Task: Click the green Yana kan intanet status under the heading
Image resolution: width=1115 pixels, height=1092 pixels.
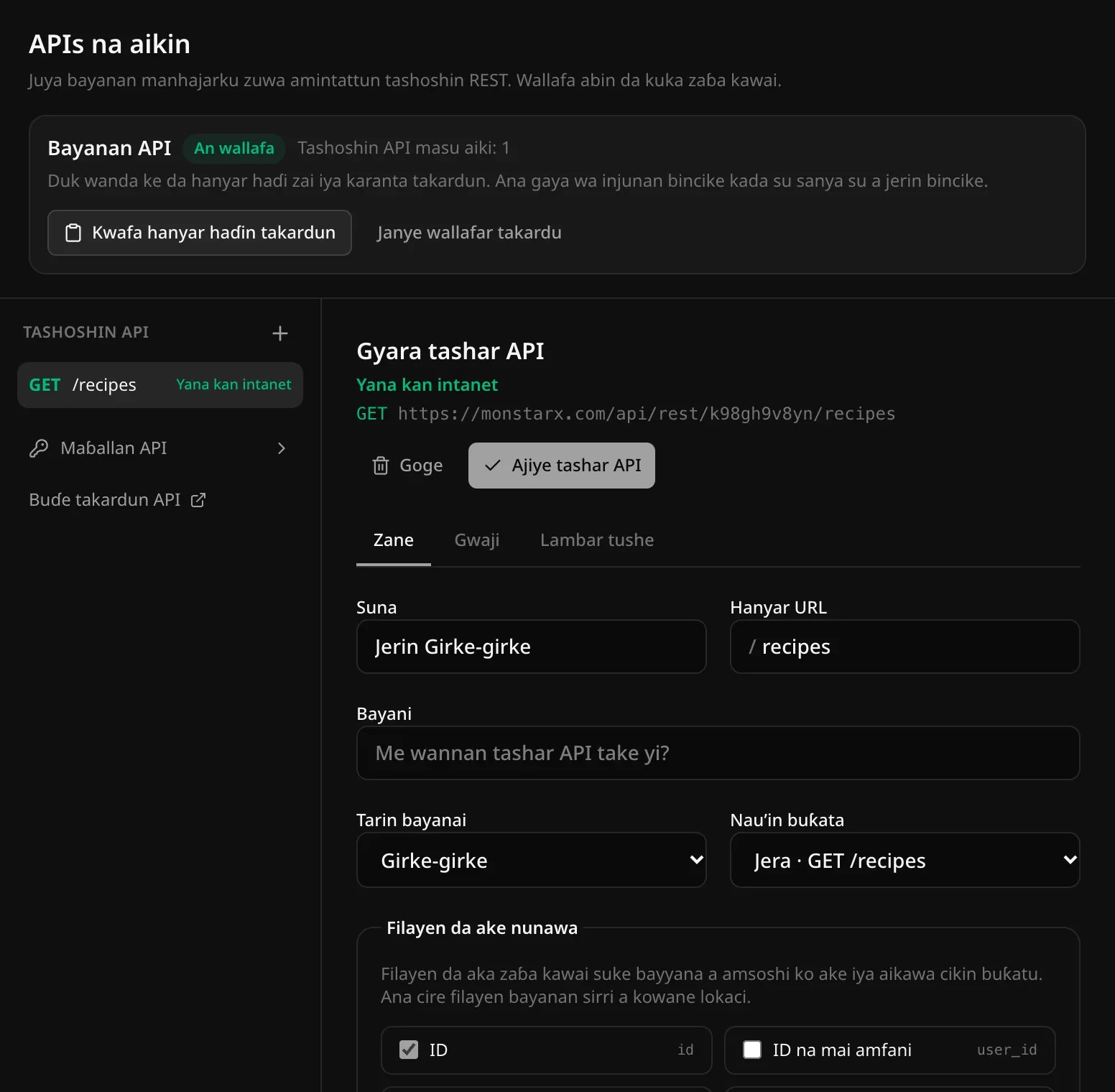Action: tap(427, 385)
